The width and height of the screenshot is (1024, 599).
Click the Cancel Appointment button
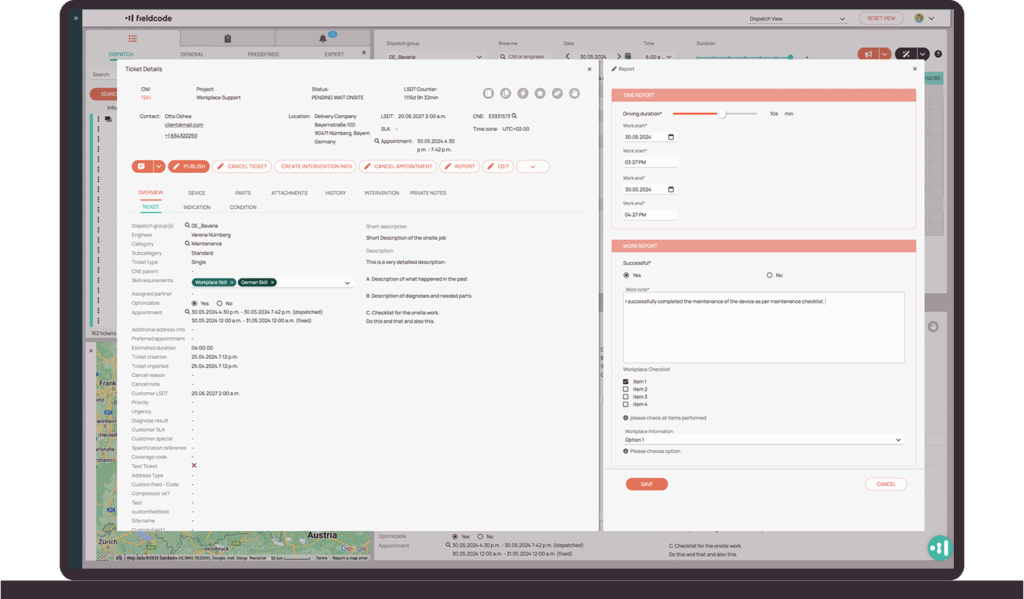pyautogui.click(x=398, y=166)
